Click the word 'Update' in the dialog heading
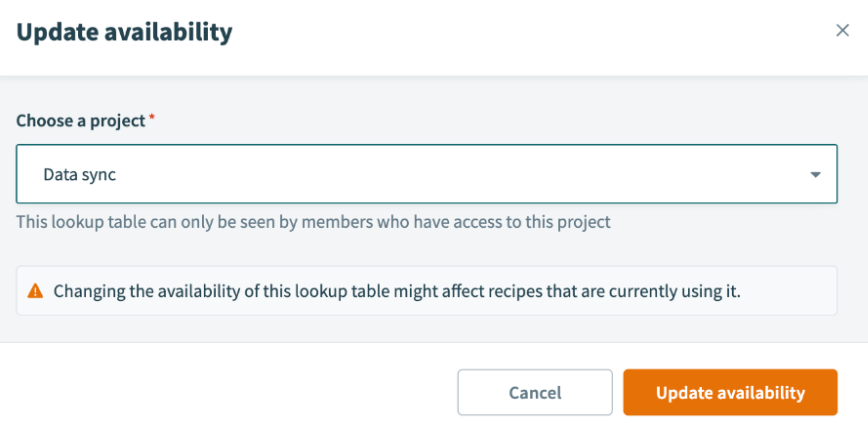The width and height of the screenshot is (868, 423). [54, 32]
